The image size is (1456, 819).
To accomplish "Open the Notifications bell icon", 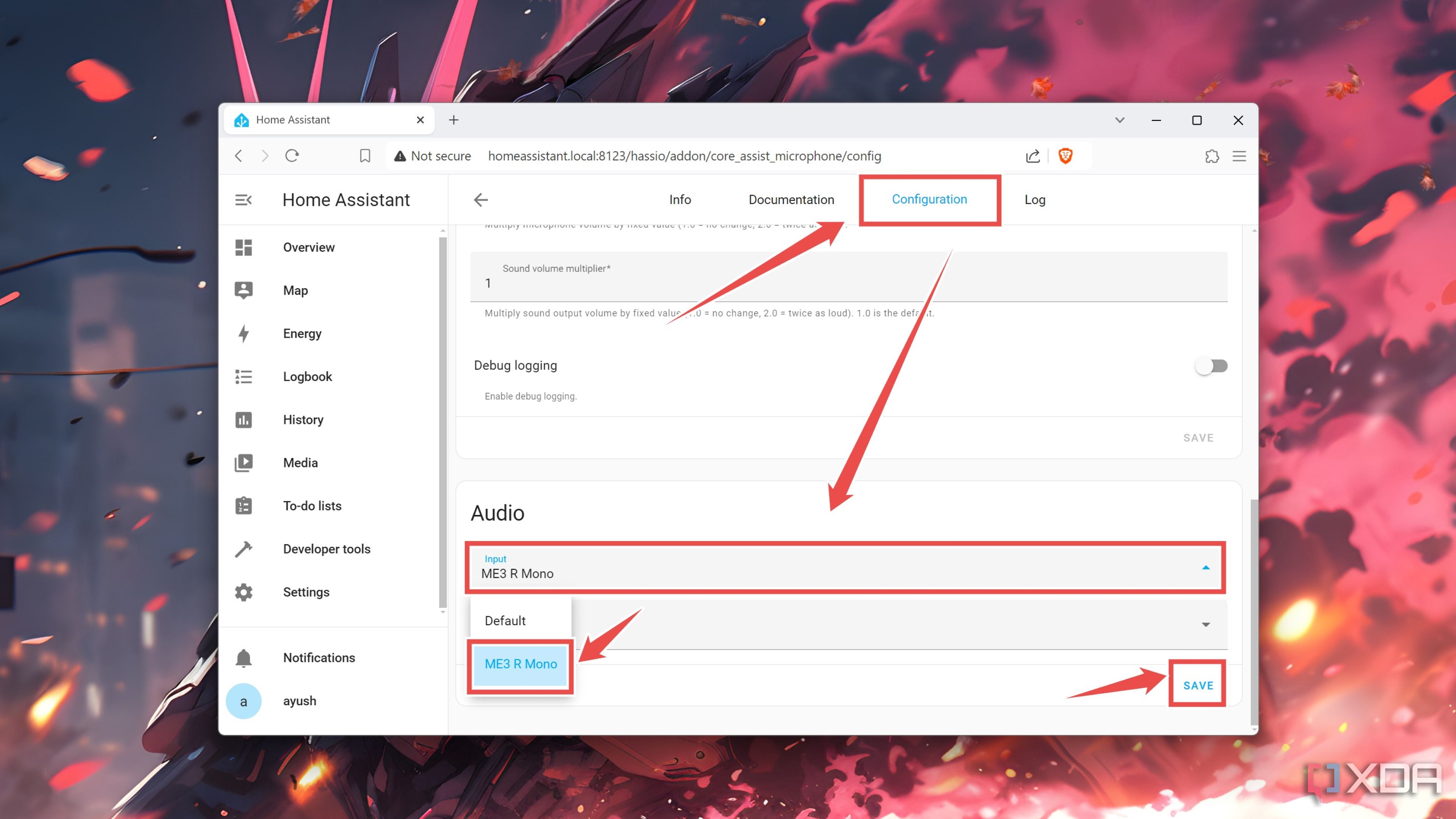I will pos(243,658).
